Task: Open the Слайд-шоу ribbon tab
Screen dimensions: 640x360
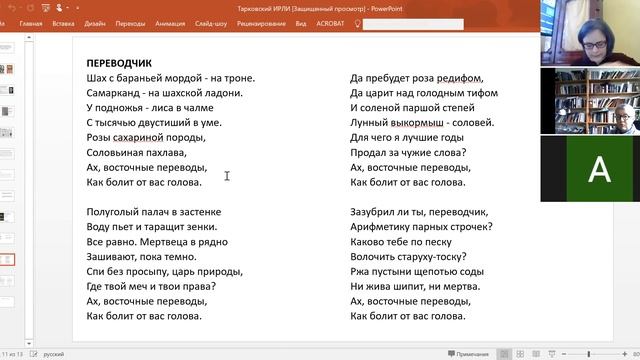Action: (211, 24)
